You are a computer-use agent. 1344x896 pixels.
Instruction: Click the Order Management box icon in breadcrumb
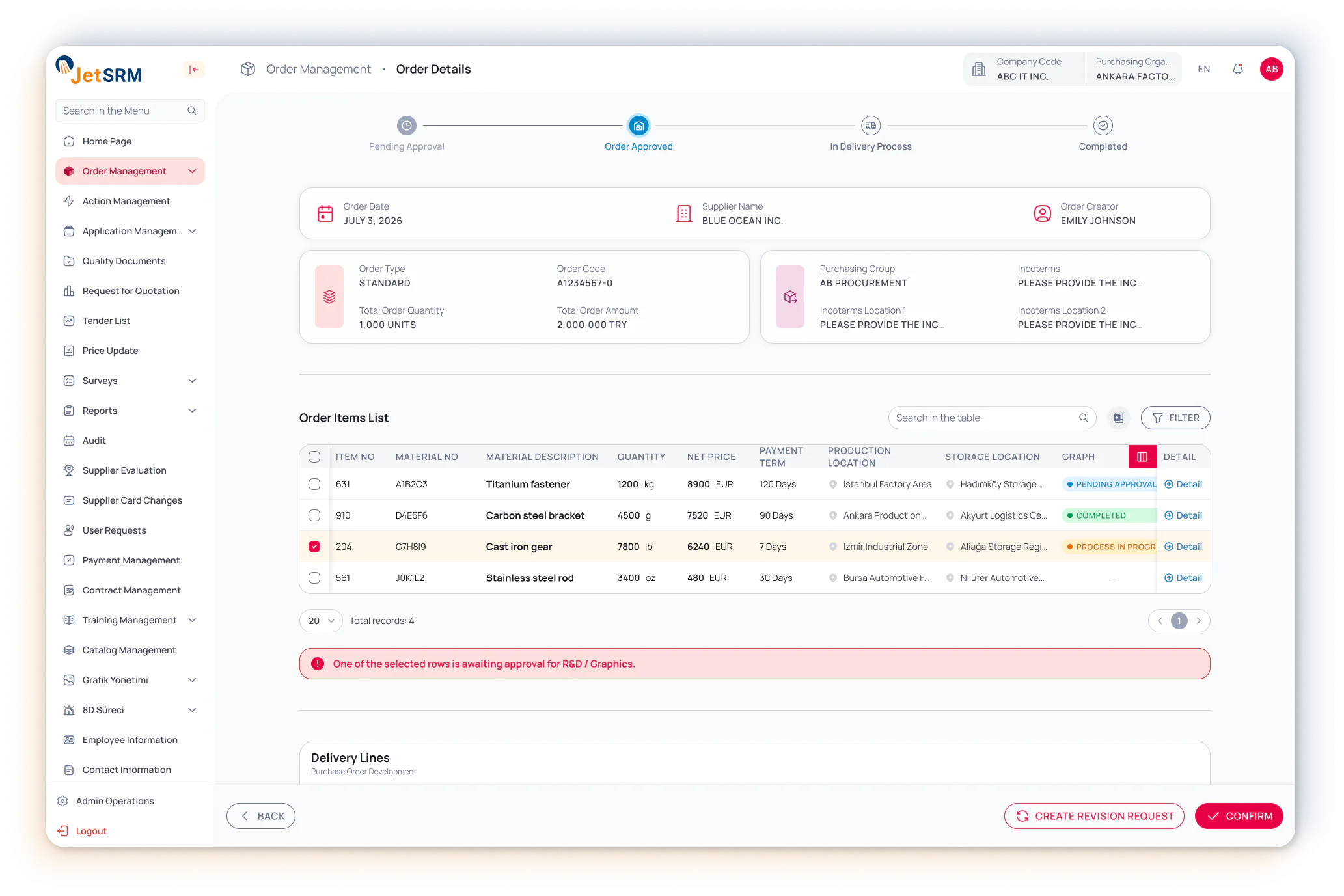click(x=248, y=69)
